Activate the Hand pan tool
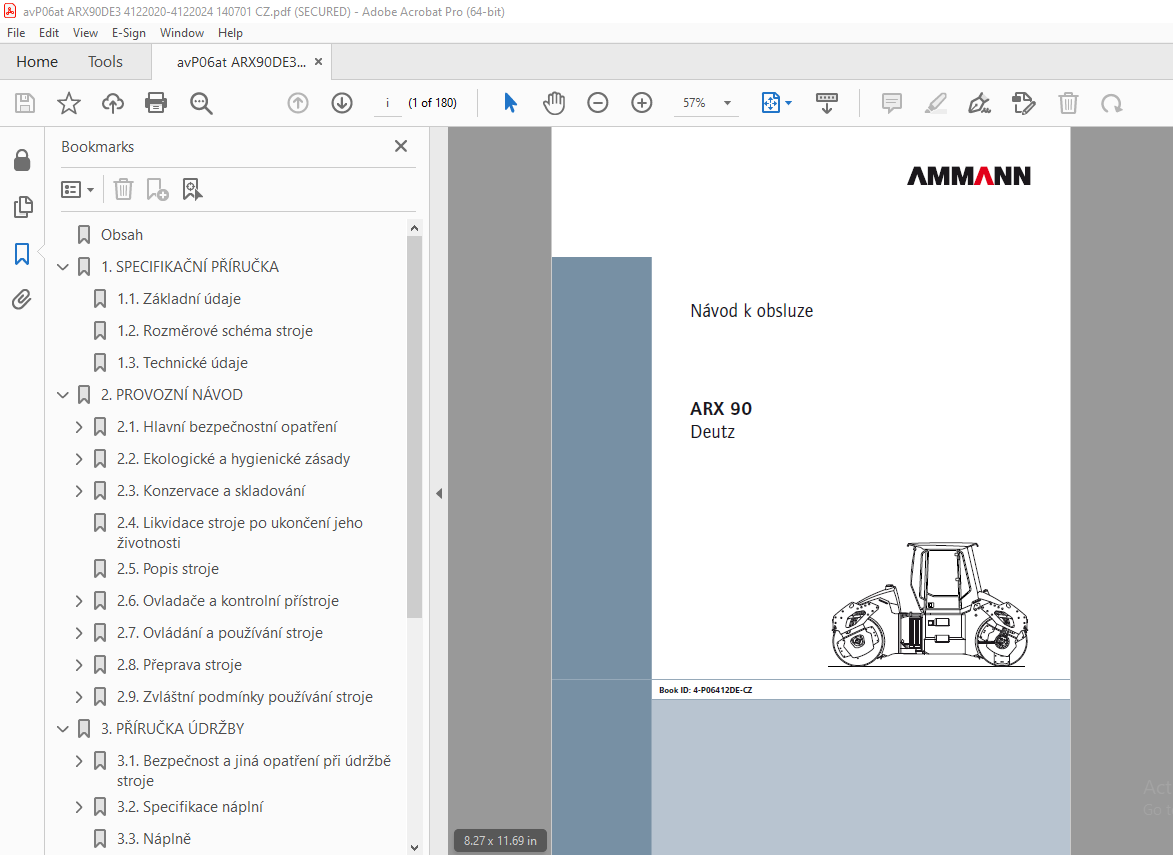 click(554, 103)
